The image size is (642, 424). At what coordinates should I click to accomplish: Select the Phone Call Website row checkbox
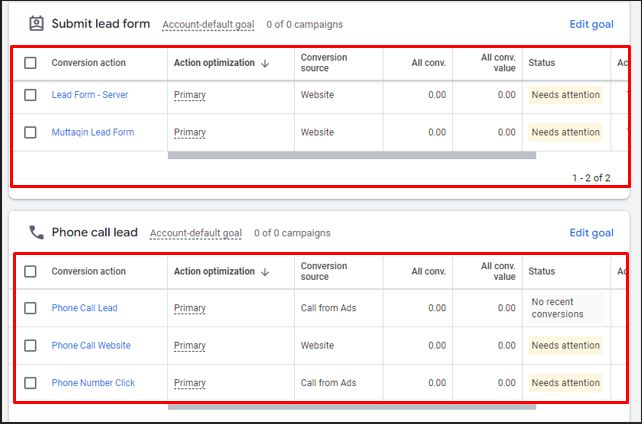[x=30, y=346]
